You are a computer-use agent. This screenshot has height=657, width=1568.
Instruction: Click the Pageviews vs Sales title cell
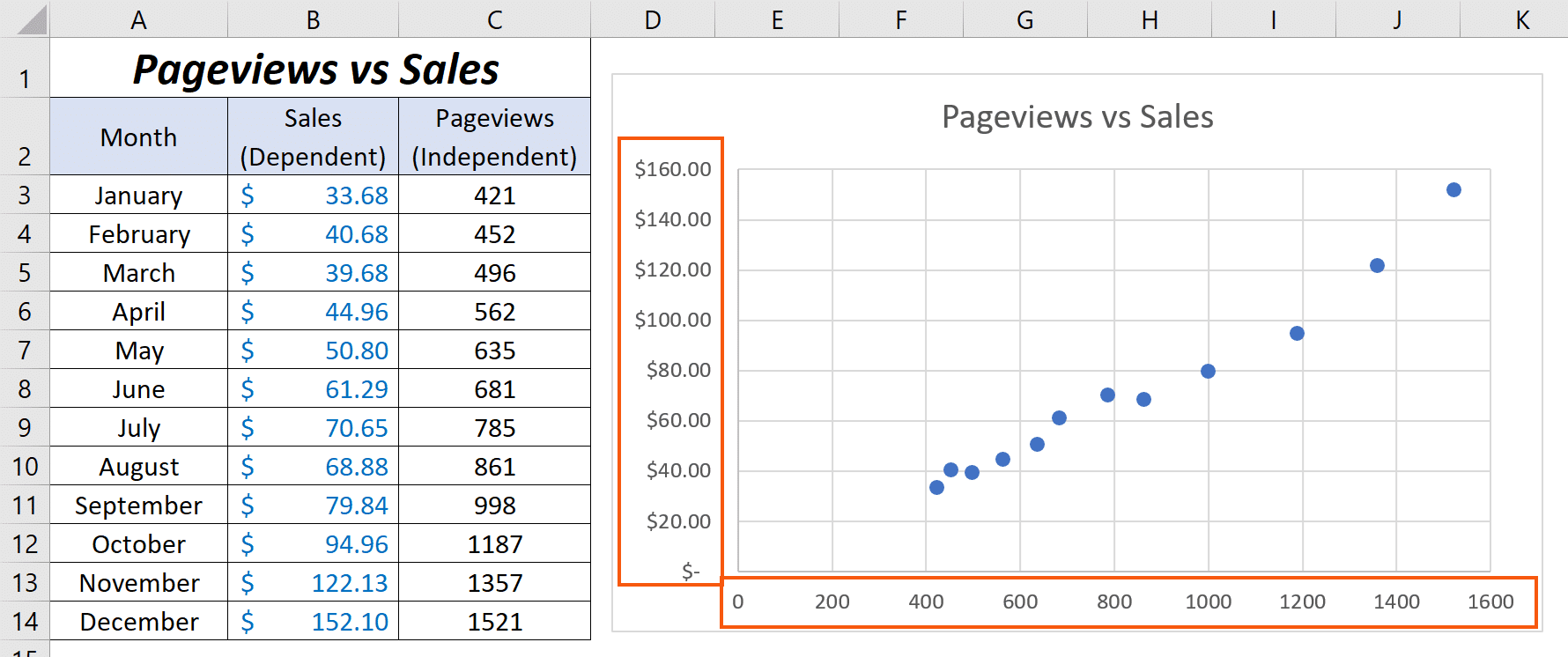point(320,68)
